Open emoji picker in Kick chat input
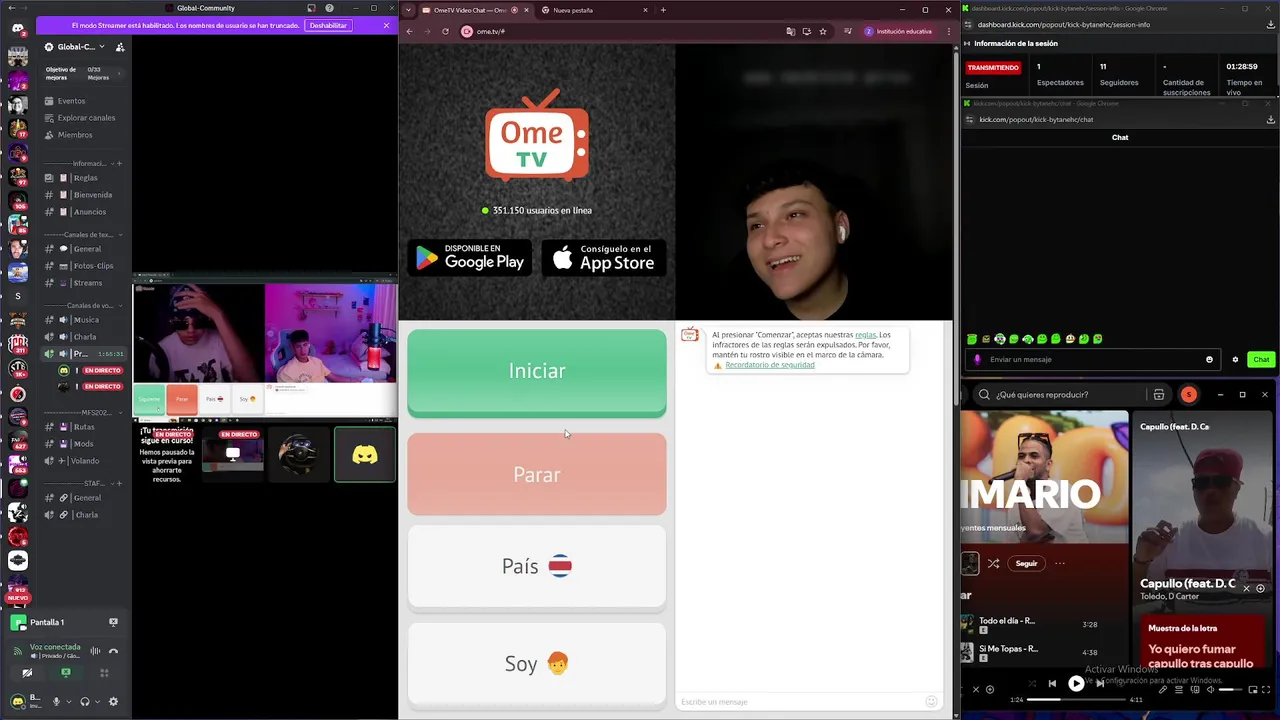 tap(1209, 360)
